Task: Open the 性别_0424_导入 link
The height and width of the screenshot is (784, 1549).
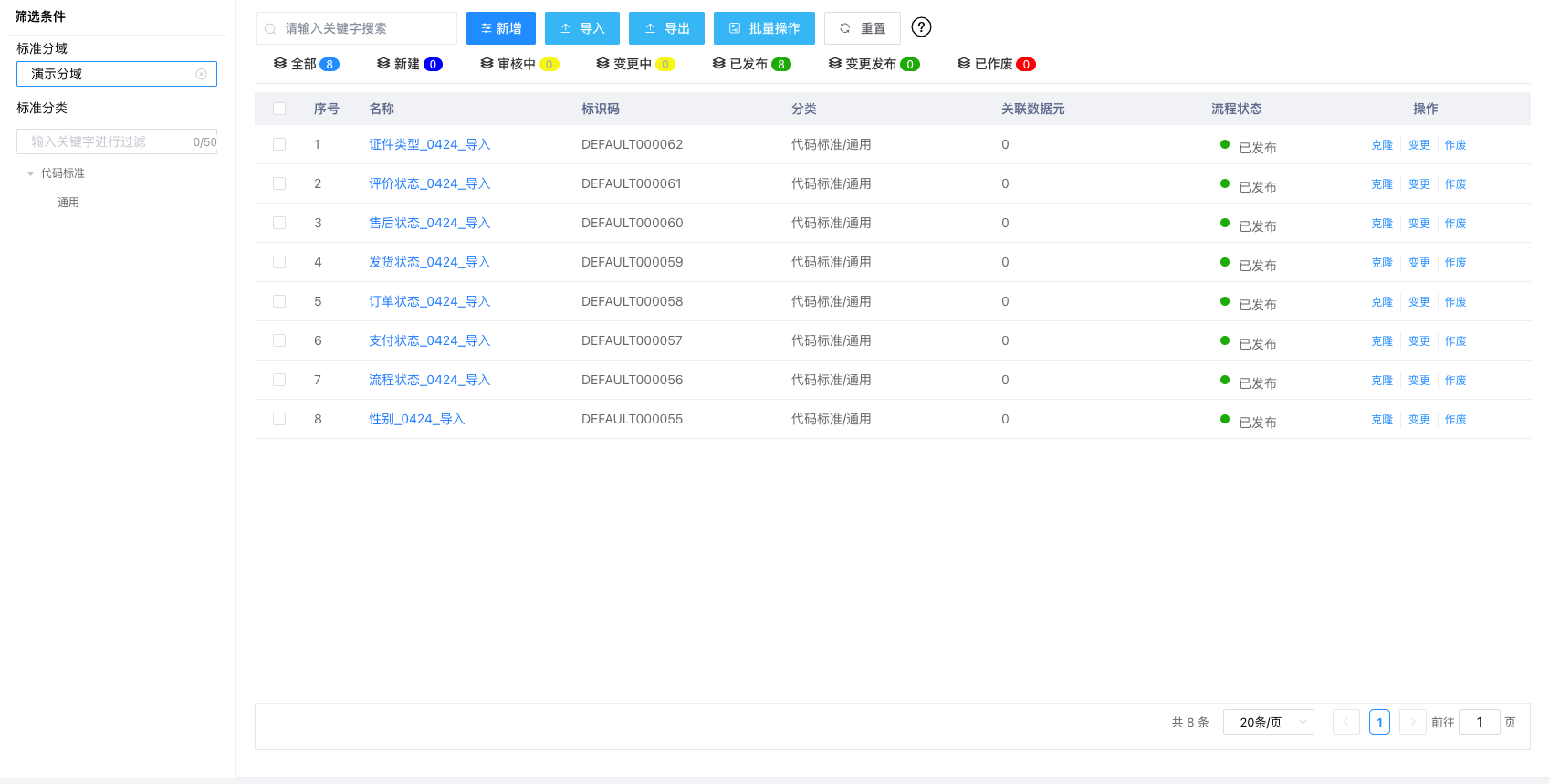Action: [x=416, y=419]
